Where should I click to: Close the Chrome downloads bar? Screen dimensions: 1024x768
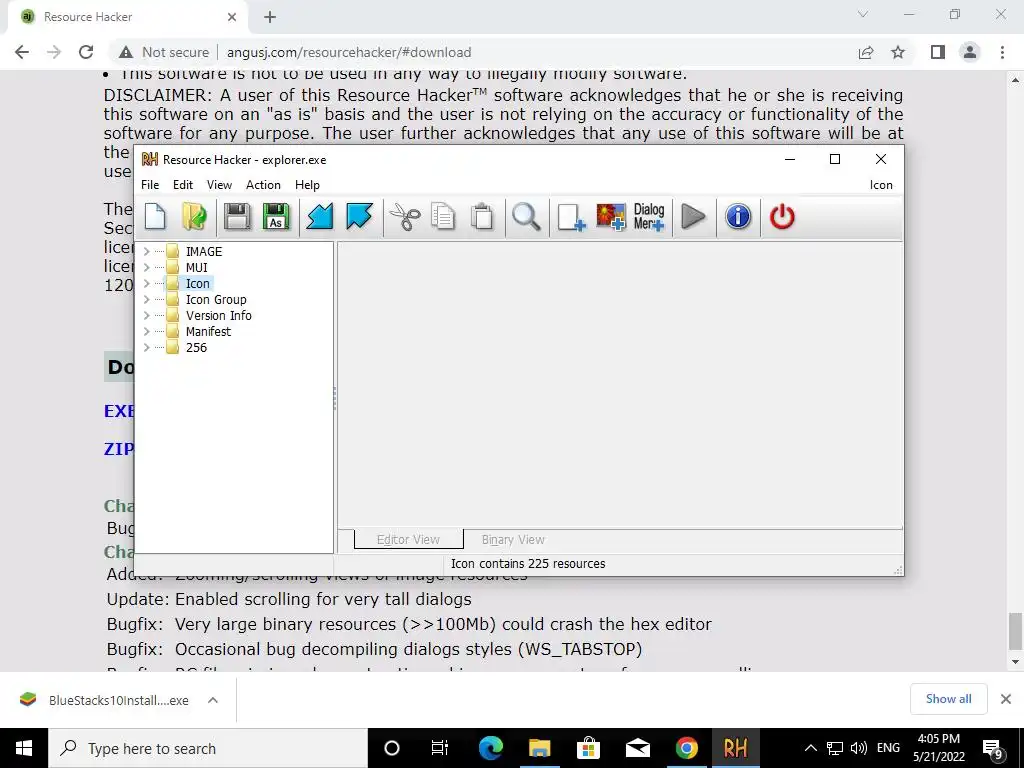(x=1006, y=699)
